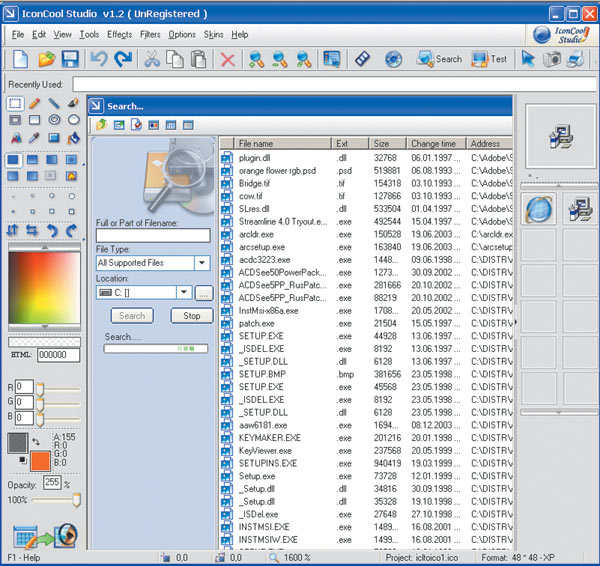Click the printer icon in toolbar
This screenshot has height=566, width=600.
click(575, 59)
